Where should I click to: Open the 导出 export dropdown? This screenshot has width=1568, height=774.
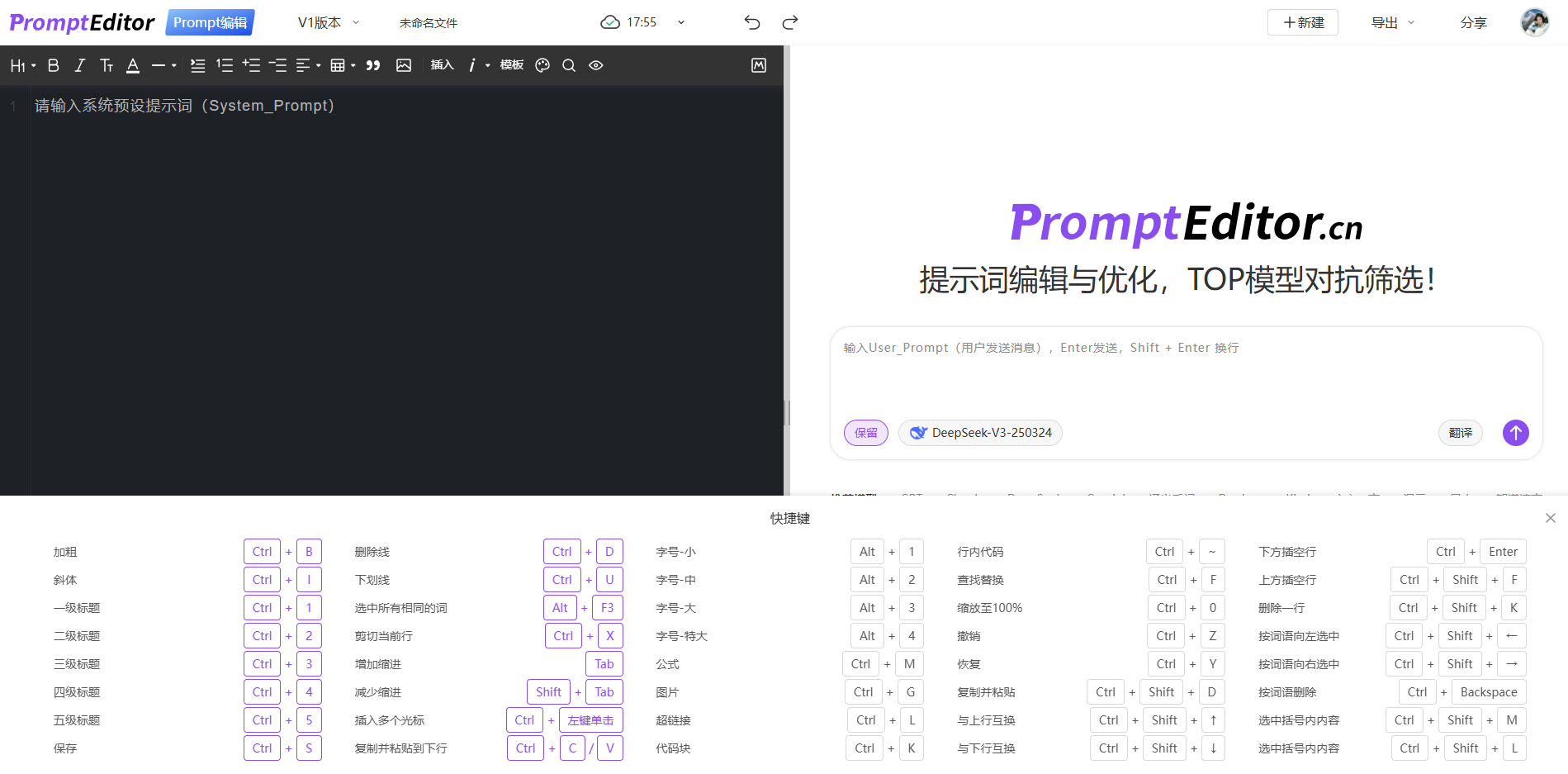tap(1392, 22)
